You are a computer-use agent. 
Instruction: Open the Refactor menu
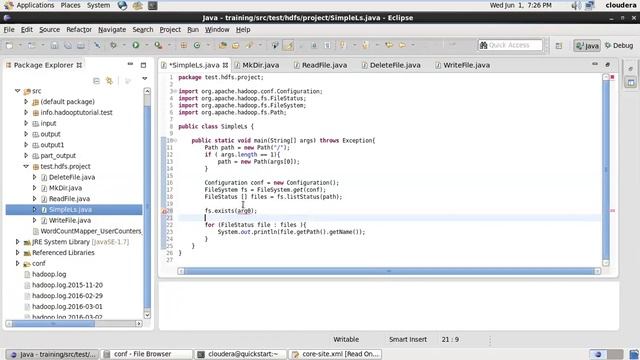(x=79, y=30)
